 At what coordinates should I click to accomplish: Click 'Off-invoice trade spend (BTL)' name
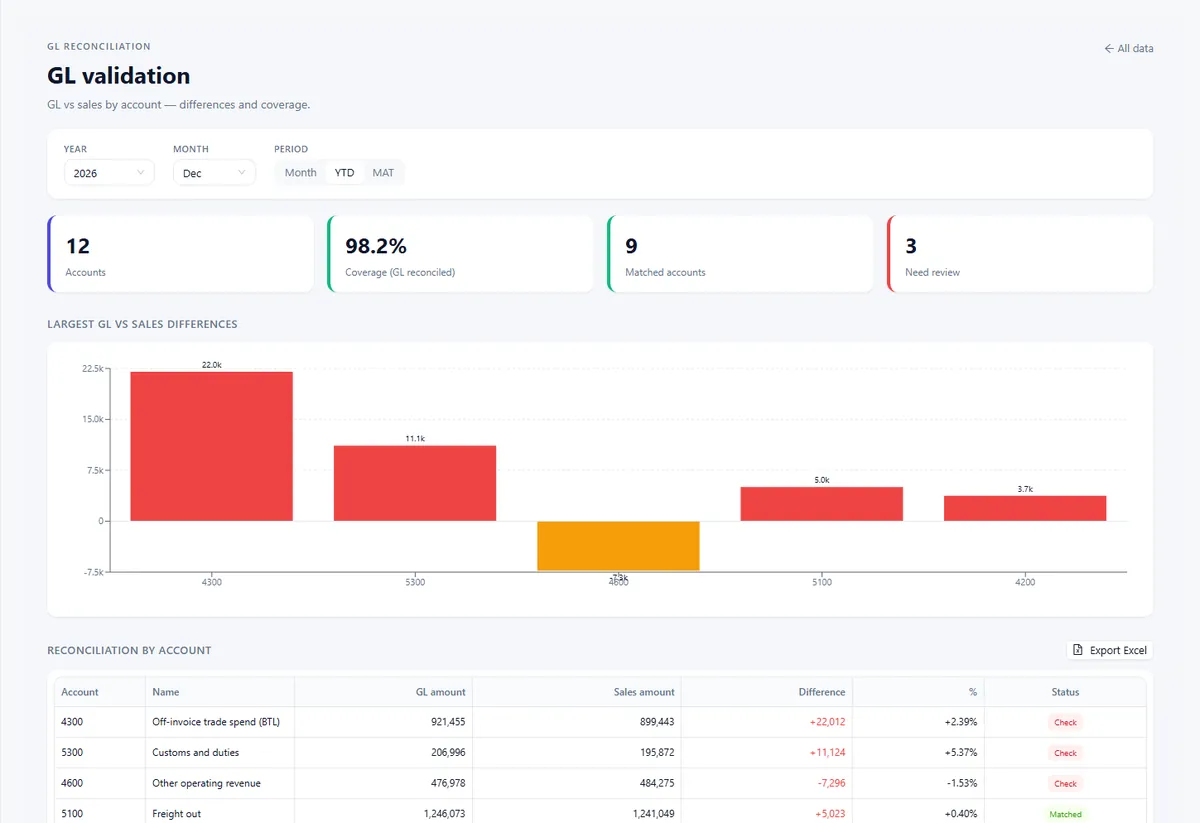215,722
